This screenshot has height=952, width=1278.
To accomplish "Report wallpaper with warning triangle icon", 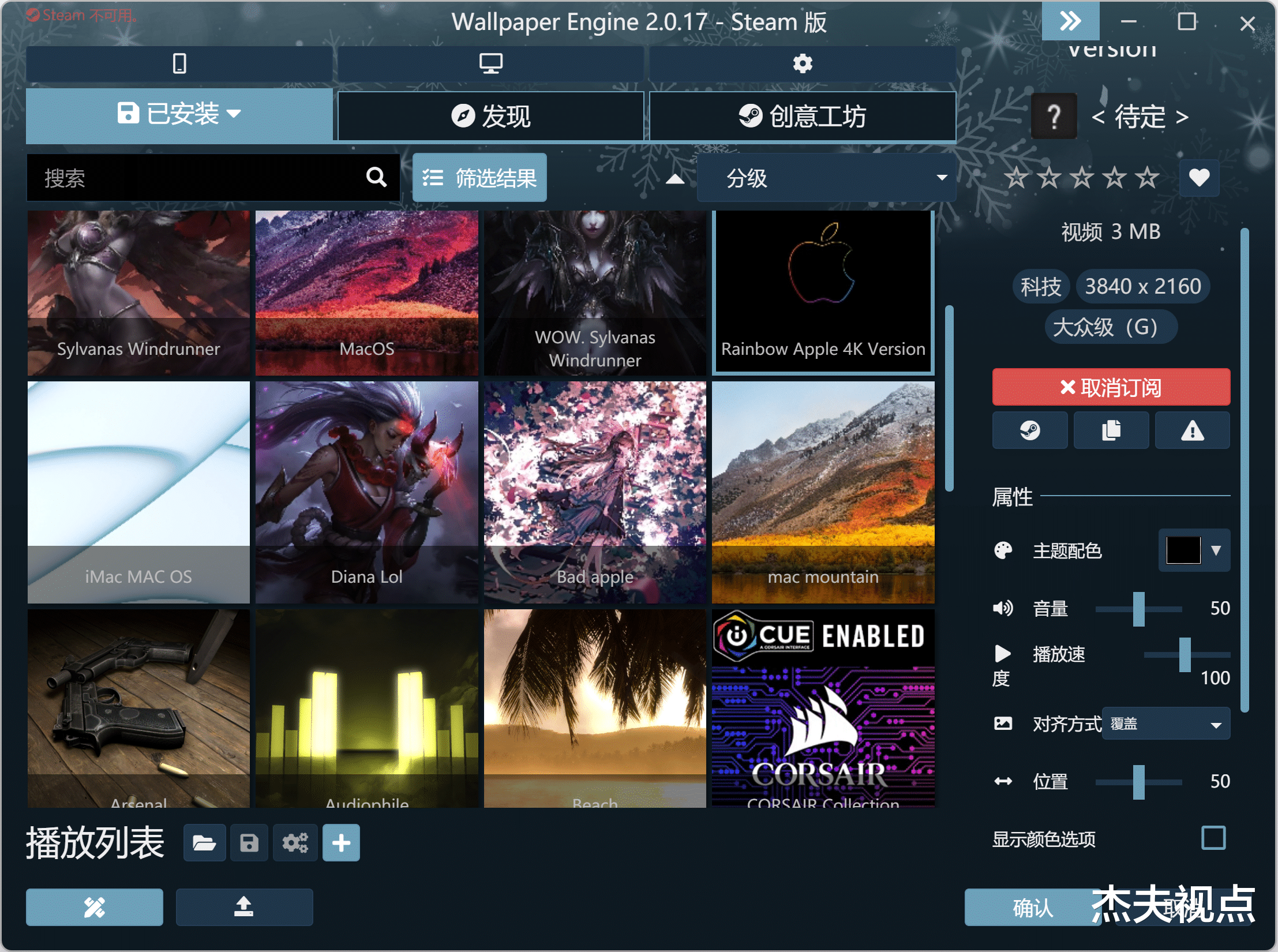I will 1192,430.
